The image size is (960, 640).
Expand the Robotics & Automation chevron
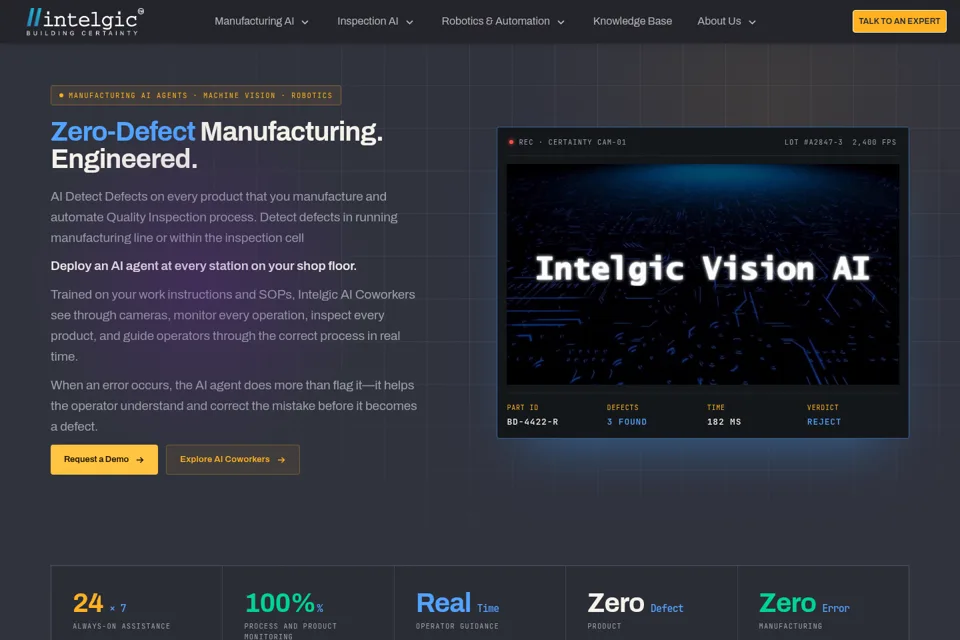click(x=561, y=22)
